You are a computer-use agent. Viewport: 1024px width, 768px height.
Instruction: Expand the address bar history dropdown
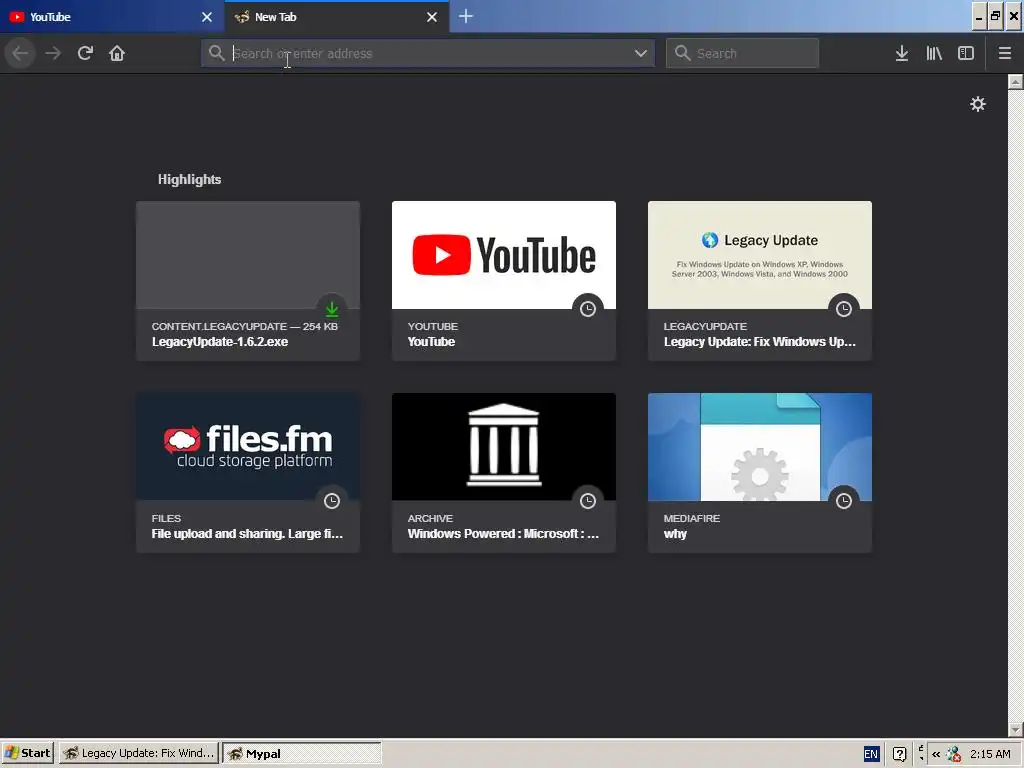tap(641, 53)
